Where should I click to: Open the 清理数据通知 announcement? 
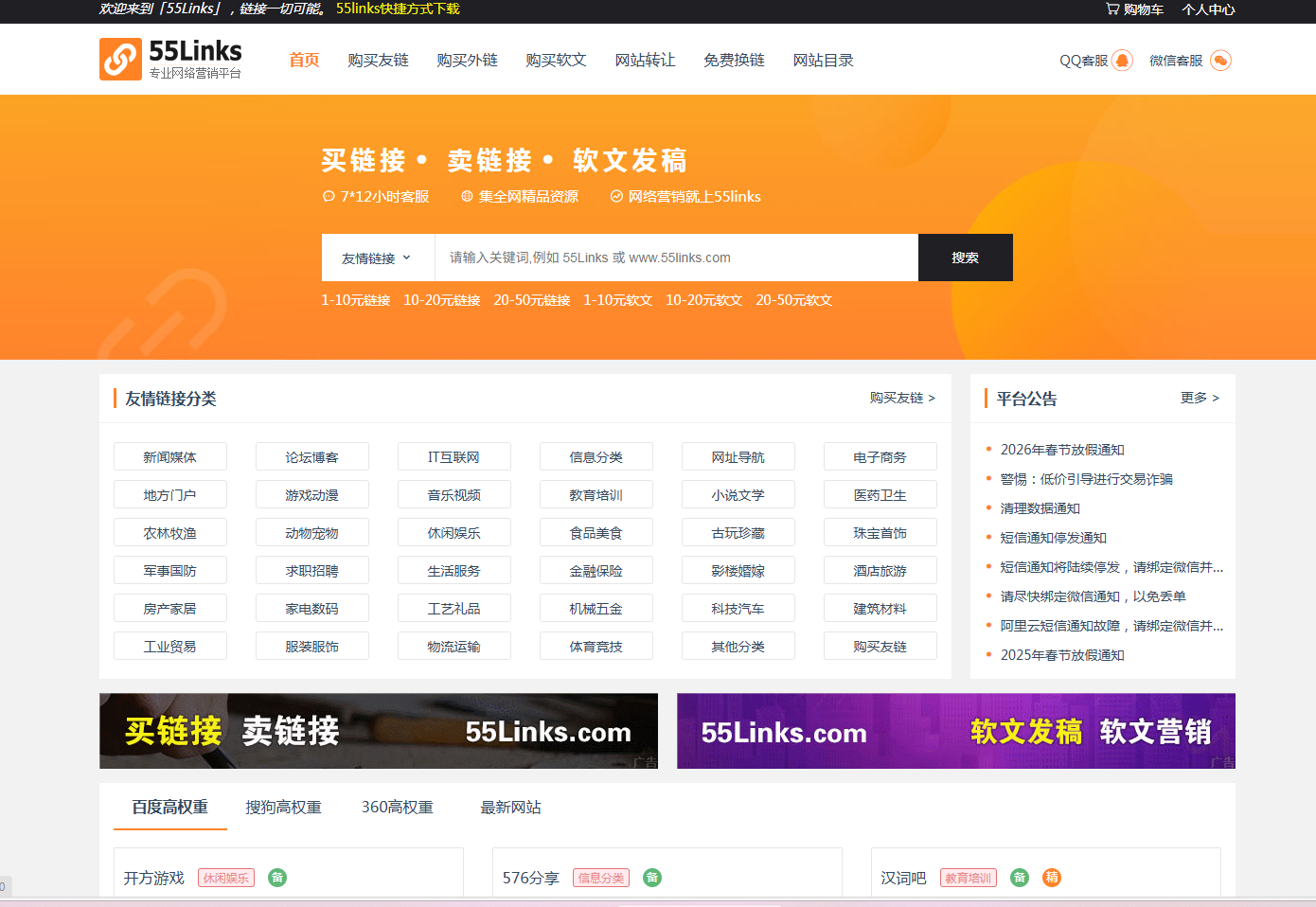tap(1040, 508)
